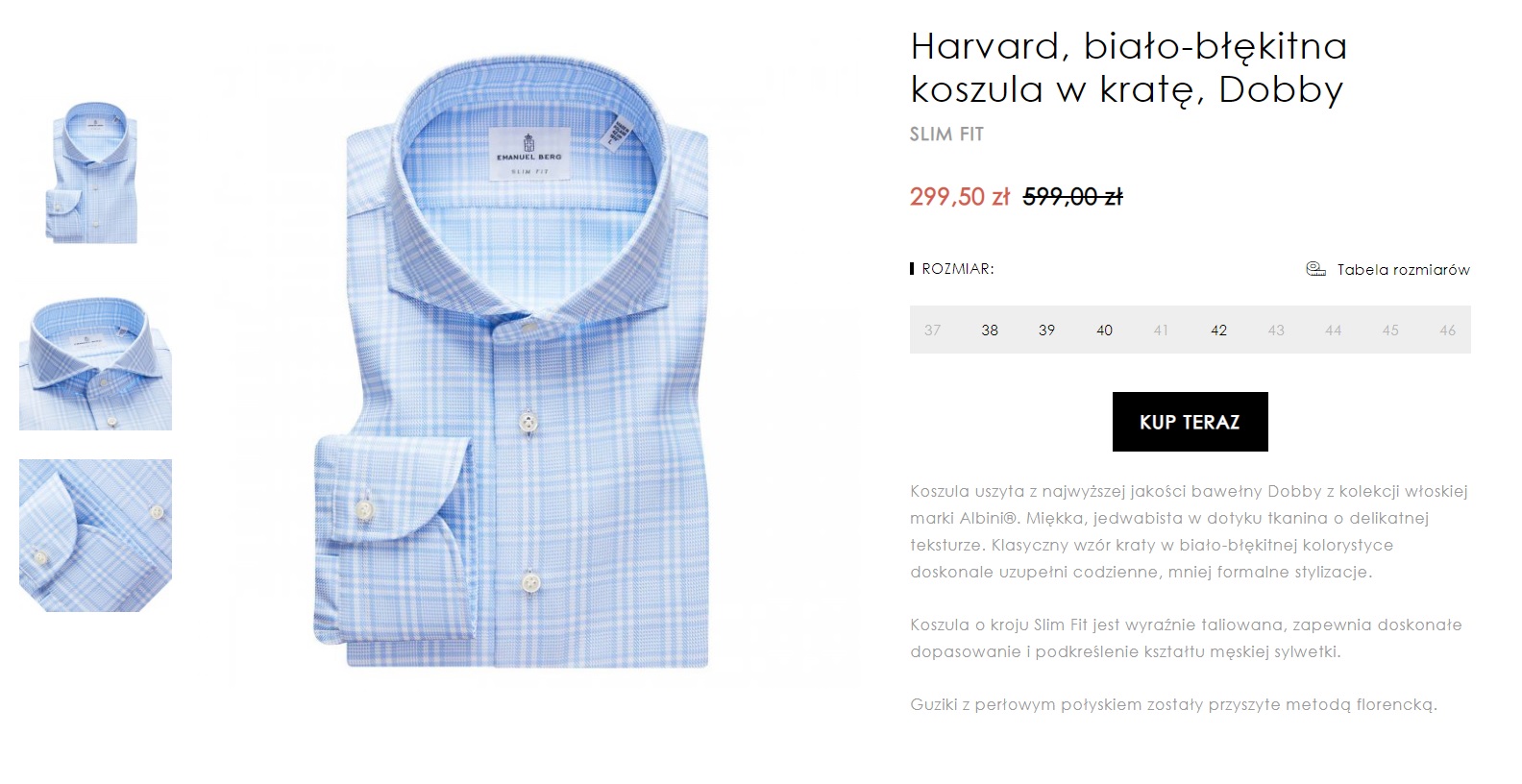Choose size 39
The height and width of the screenshot is (784, 1522).
tap(1046, 331)
